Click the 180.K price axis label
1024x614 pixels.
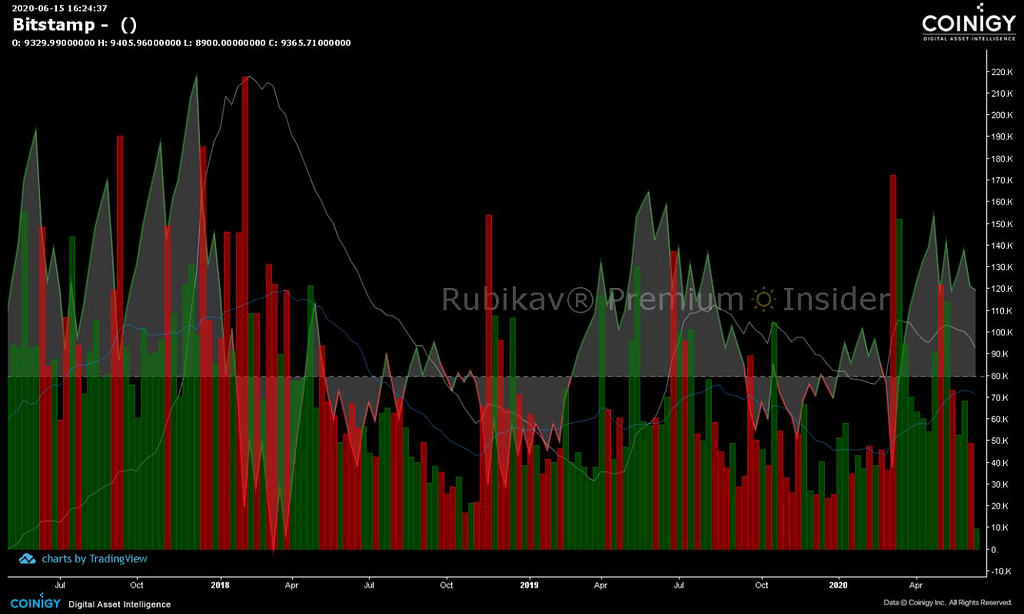1002,159
